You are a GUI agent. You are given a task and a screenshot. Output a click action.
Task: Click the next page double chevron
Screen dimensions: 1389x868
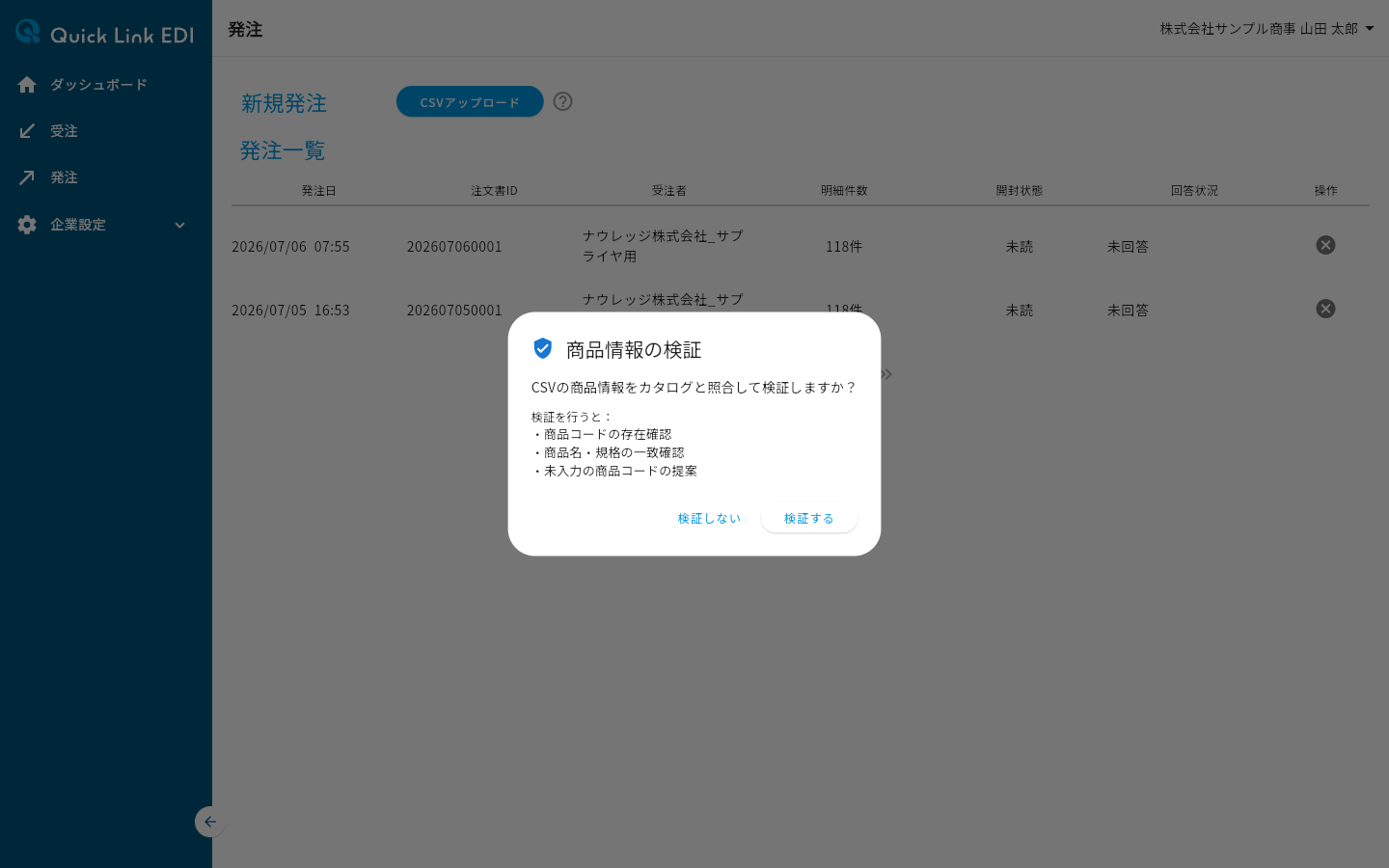(886, 374)
